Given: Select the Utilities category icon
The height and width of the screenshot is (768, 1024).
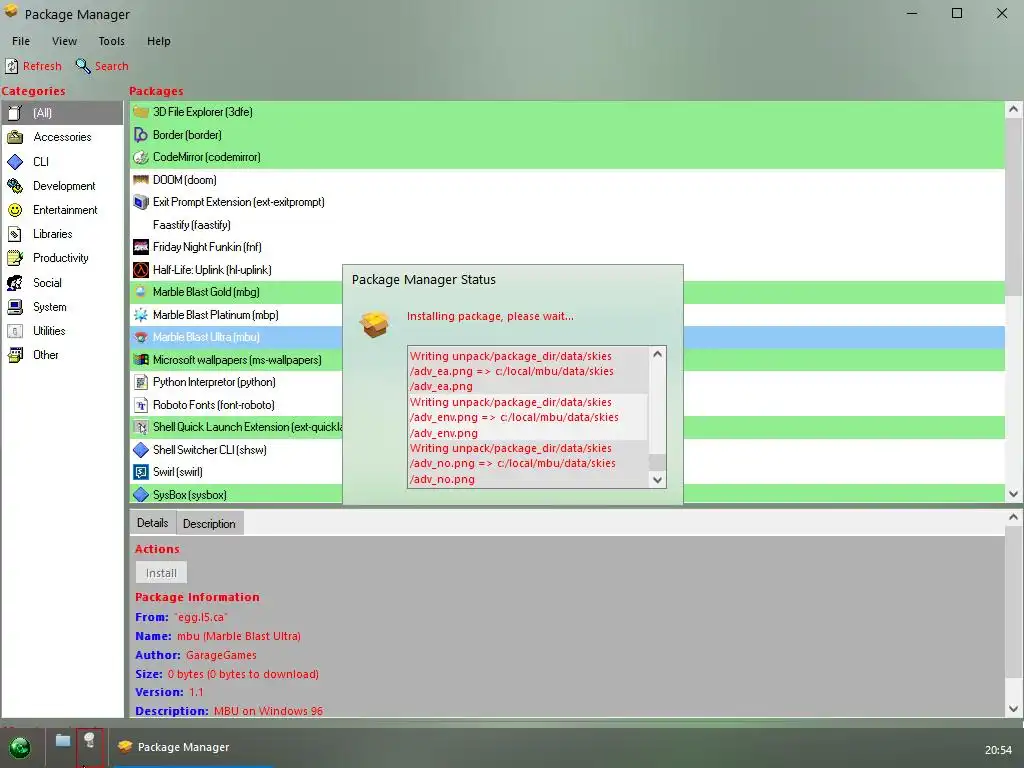Looking at the screenshot, I should tap(15, 331).
